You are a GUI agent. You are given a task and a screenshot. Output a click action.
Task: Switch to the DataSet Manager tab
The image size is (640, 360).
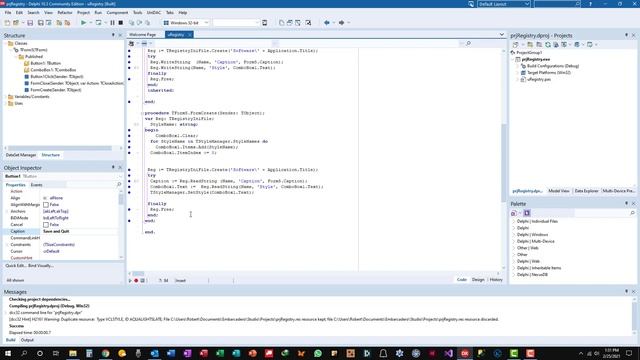(21, 155)
